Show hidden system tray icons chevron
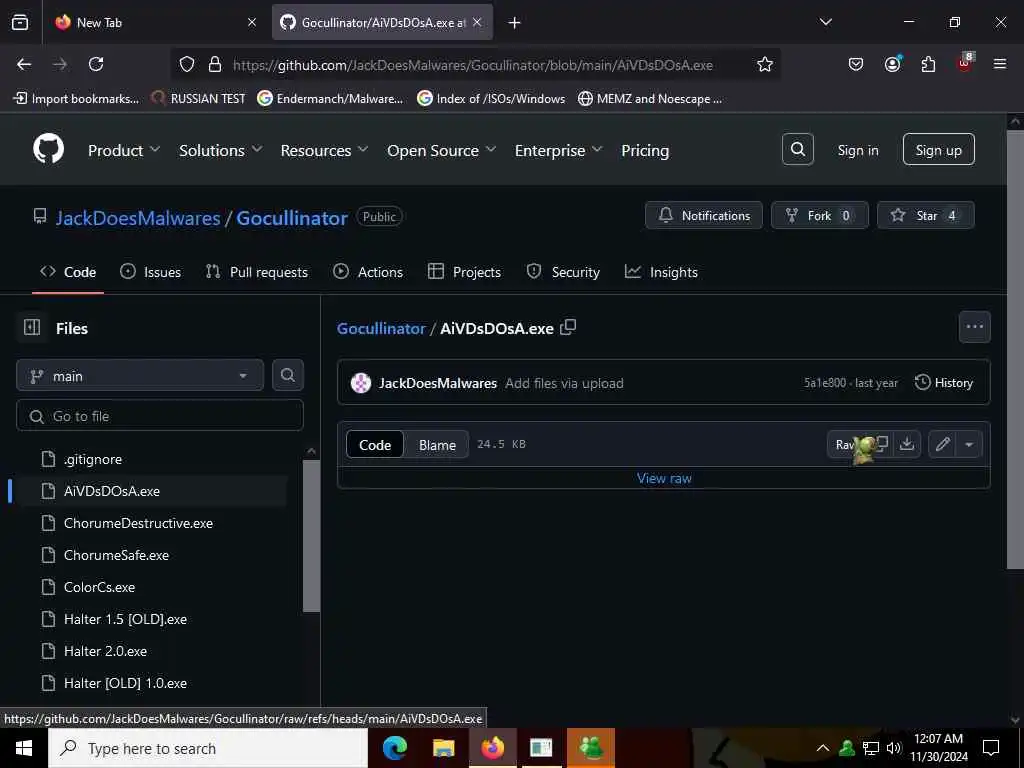This screenshot has width=1024, height=768. pyautogui.click(x=823, y=748)
